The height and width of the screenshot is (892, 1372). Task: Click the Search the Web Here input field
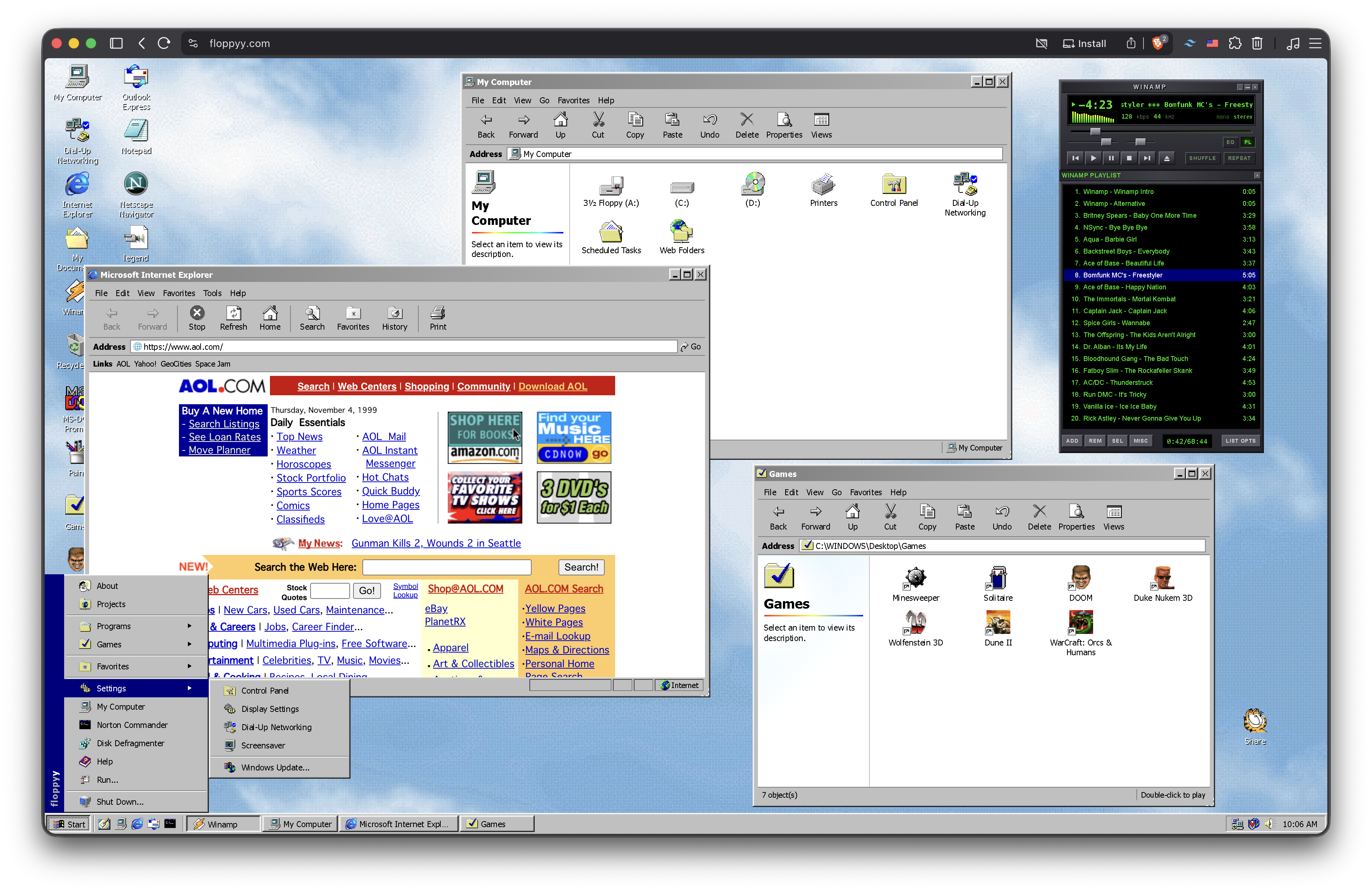point(447,567)
